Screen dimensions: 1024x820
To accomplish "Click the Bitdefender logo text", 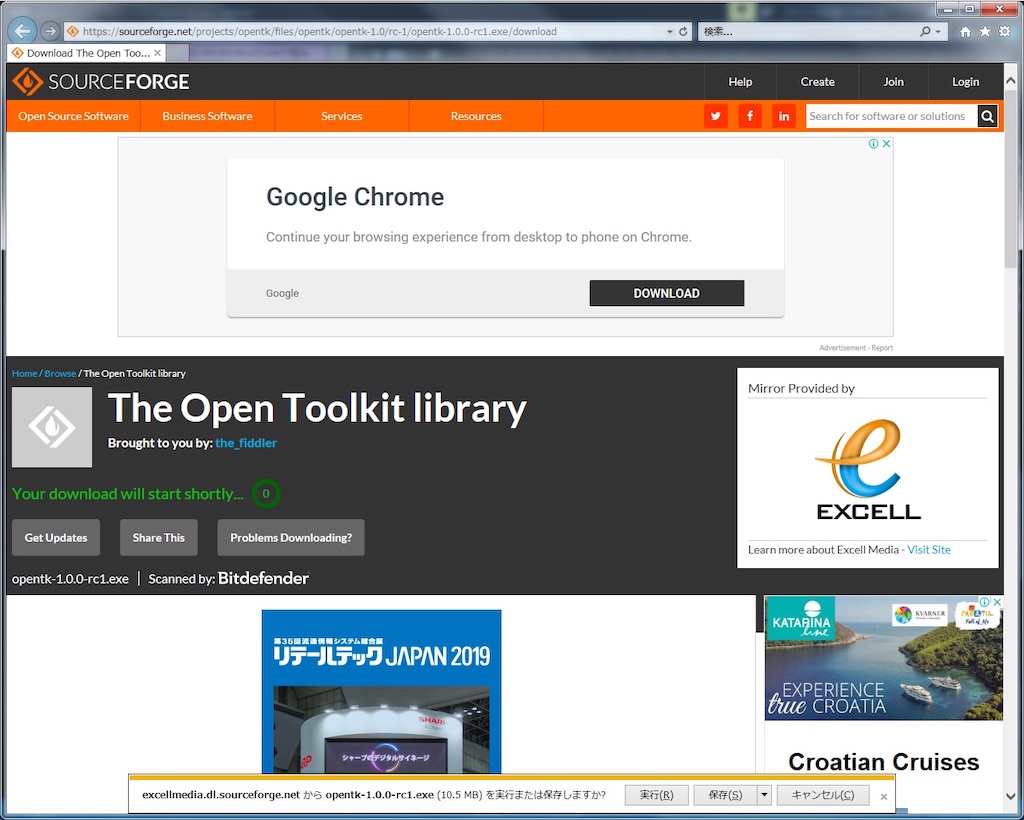I will coord(263,578).
